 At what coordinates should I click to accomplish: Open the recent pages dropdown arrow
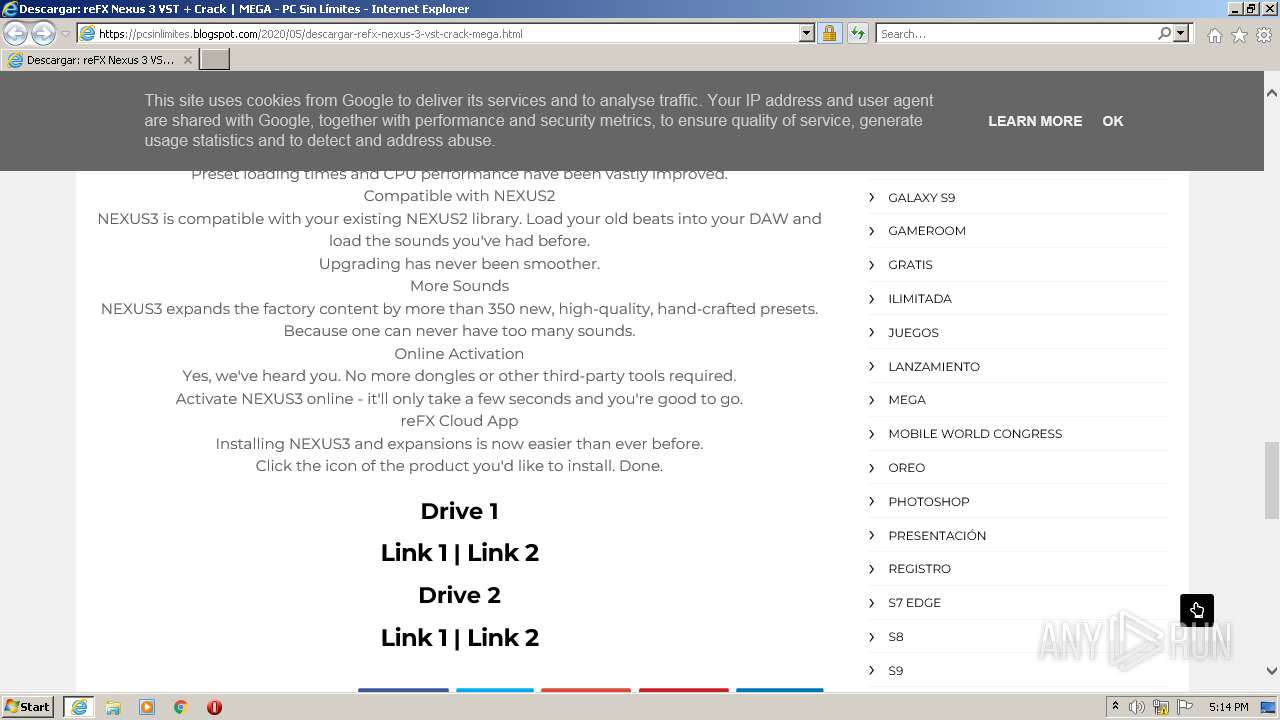tap(65, 34)
